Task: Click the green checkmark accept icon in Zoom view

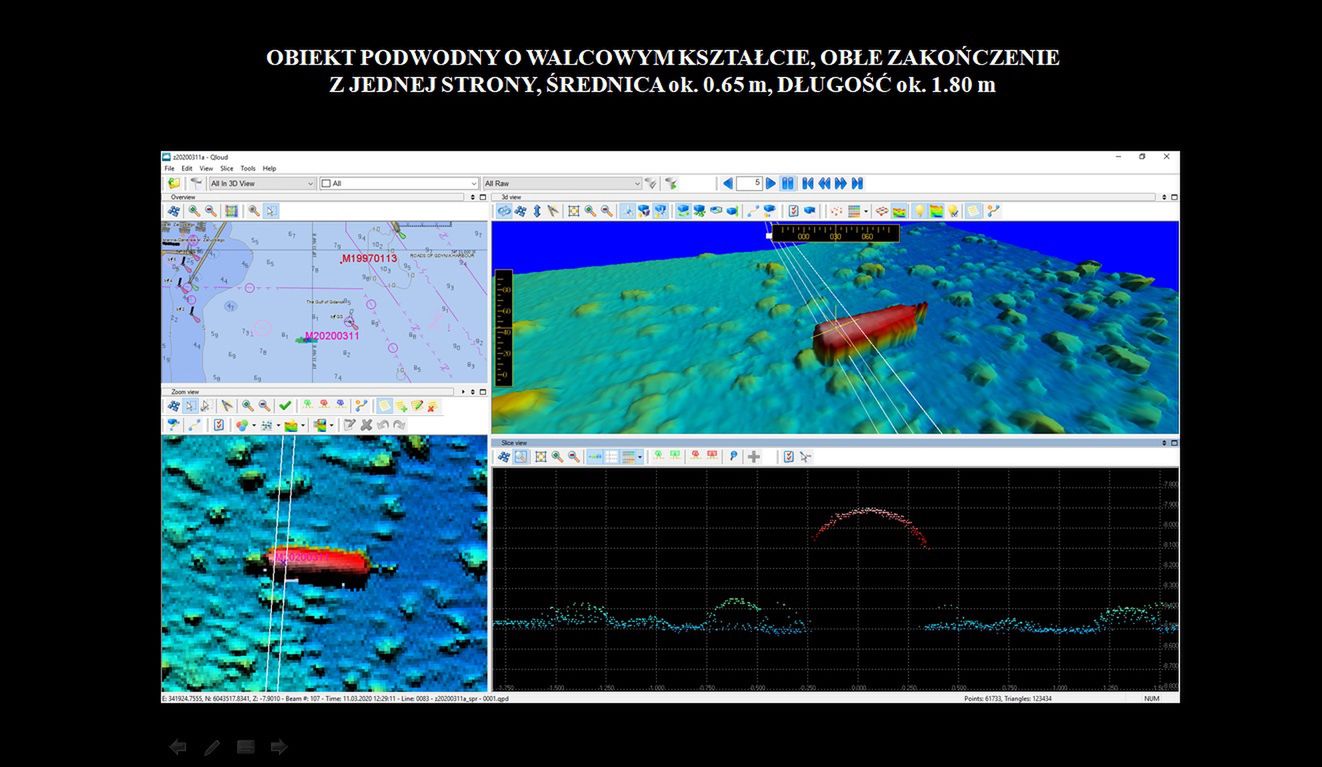Action: 285,406
